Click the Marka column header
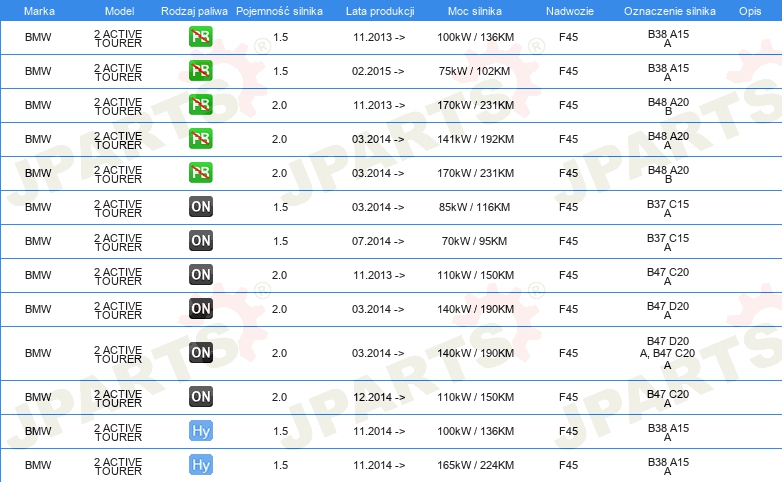This screenshot has height=482, width=782. pyautogui.click(x=39, y=11)
